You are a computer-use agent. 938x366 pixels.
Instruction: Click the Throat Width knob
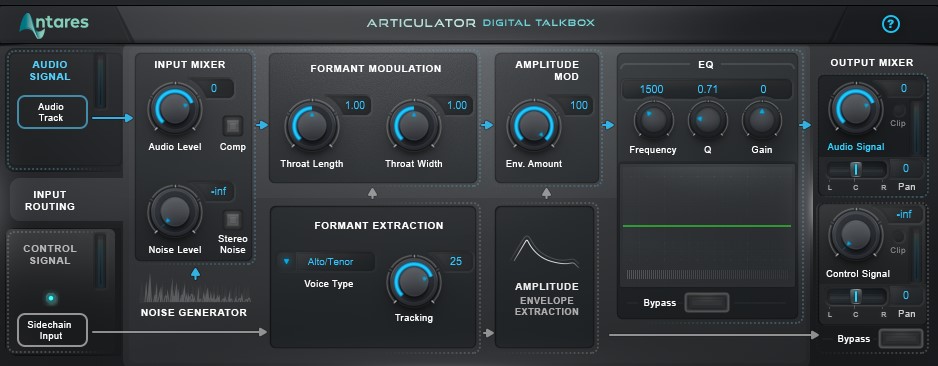[x=413, y=125]
